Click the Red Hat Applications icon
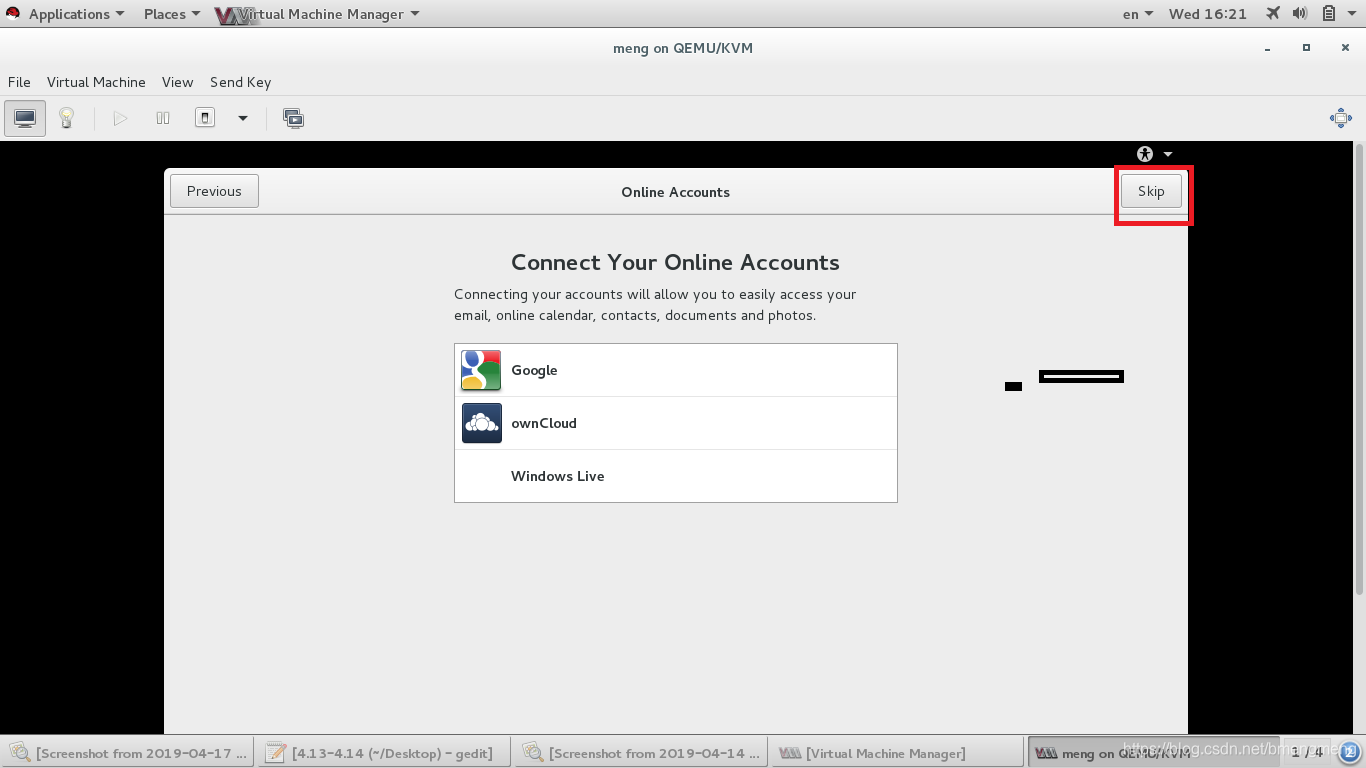 click(x=13, y=14)
